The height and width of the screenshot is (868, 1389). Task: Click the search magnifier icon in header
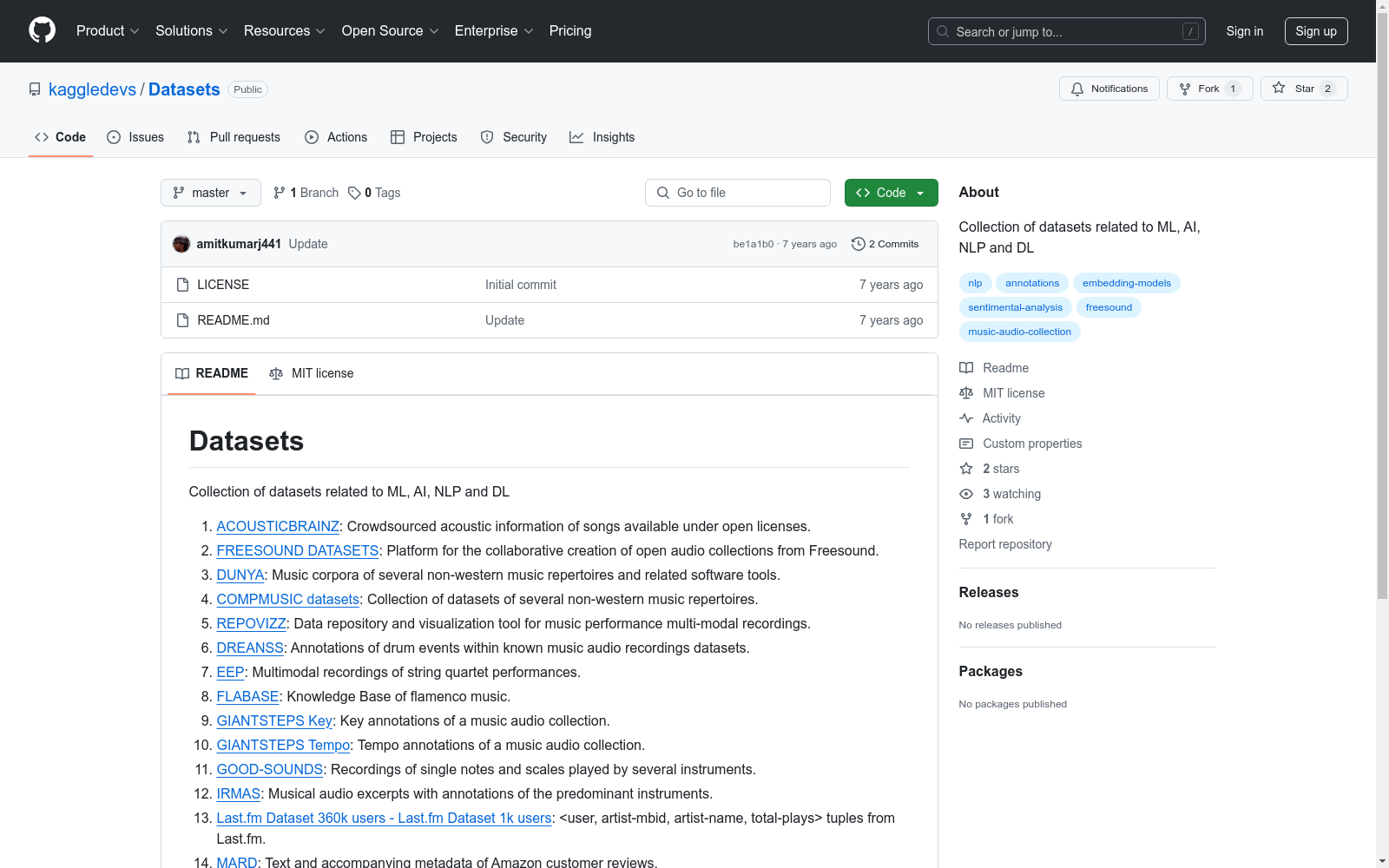tap(943, 31)
